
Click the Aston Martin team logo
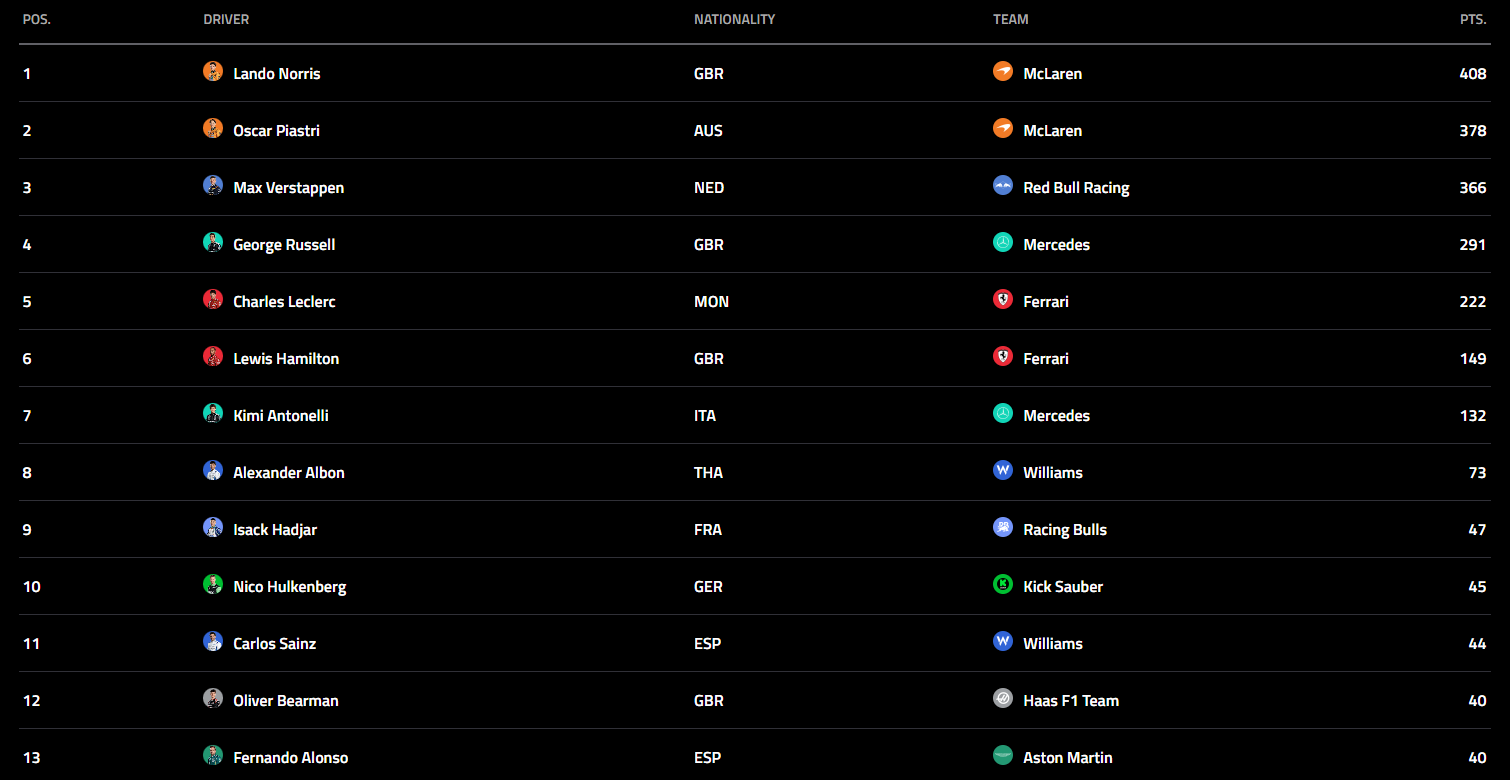click(1003, 756)
